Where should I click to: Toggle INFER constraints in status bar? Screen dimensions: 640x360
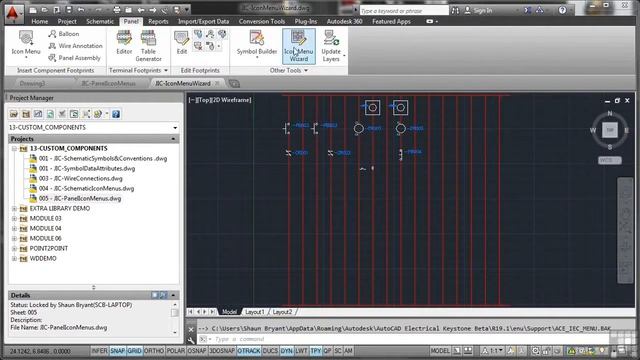(99, 351)
